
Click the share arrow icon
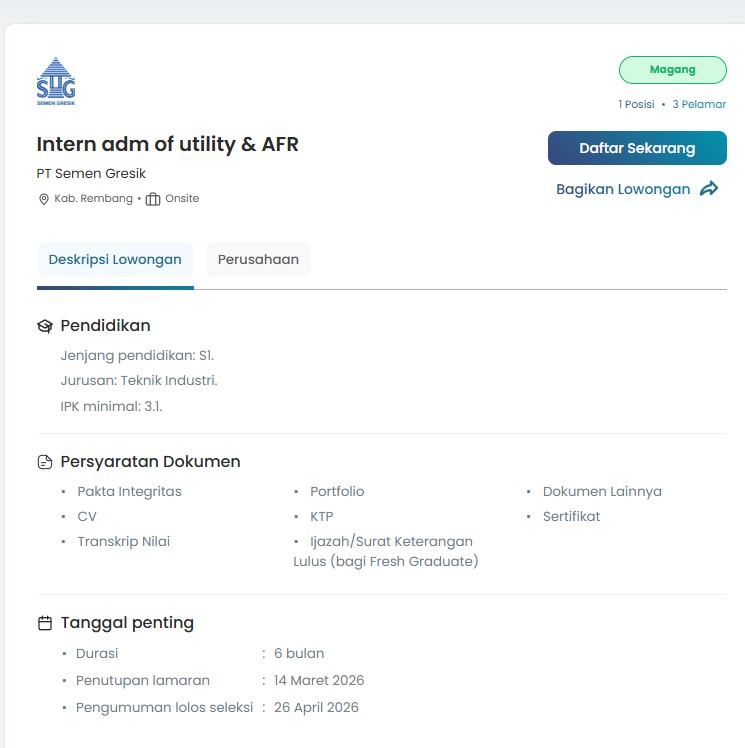[x=709, y=188]
